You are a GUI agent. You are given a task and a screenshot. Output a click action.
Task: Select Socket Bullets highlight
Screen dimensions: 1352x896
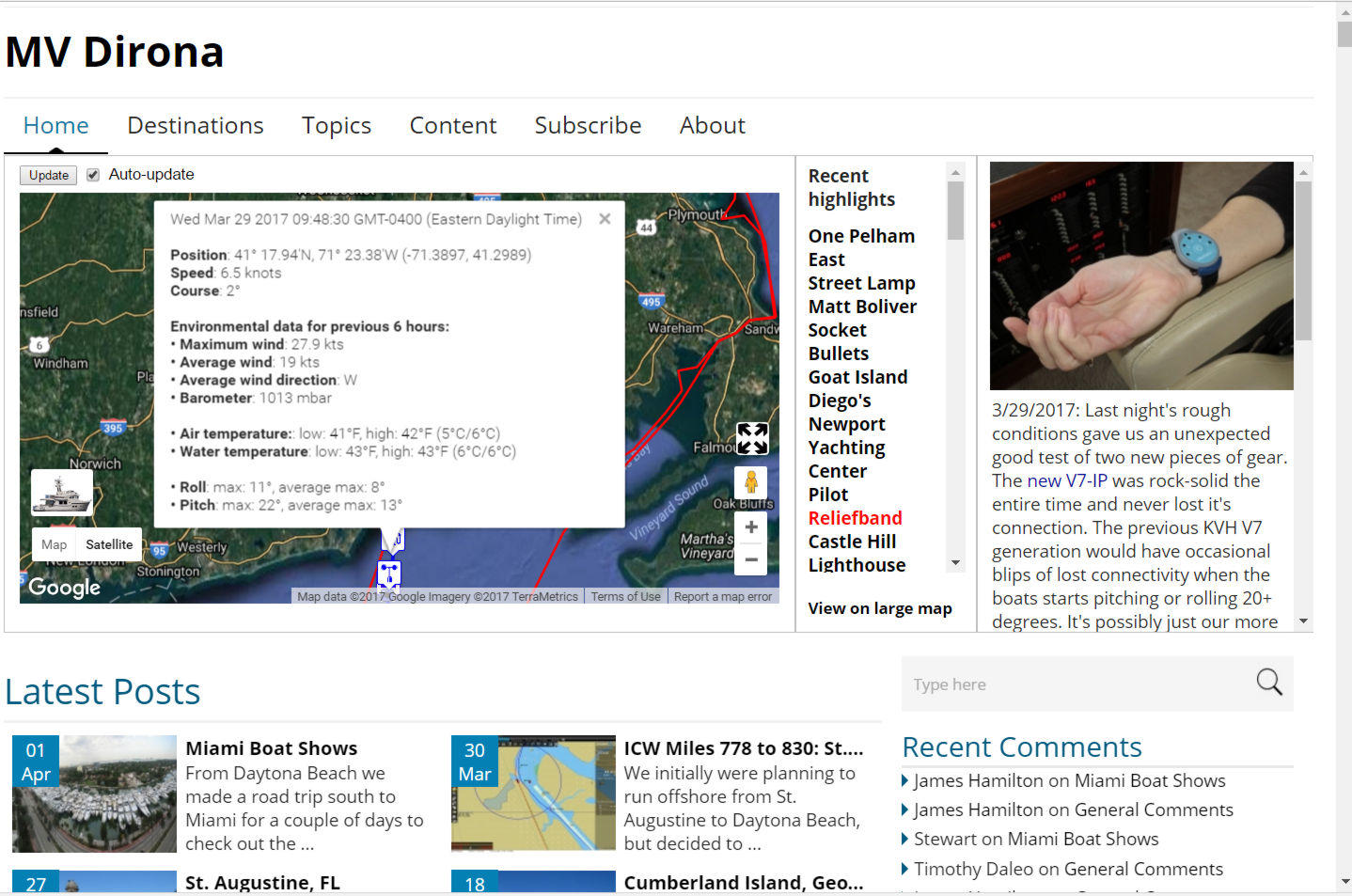pyautogui.click(x=839, y=341)
